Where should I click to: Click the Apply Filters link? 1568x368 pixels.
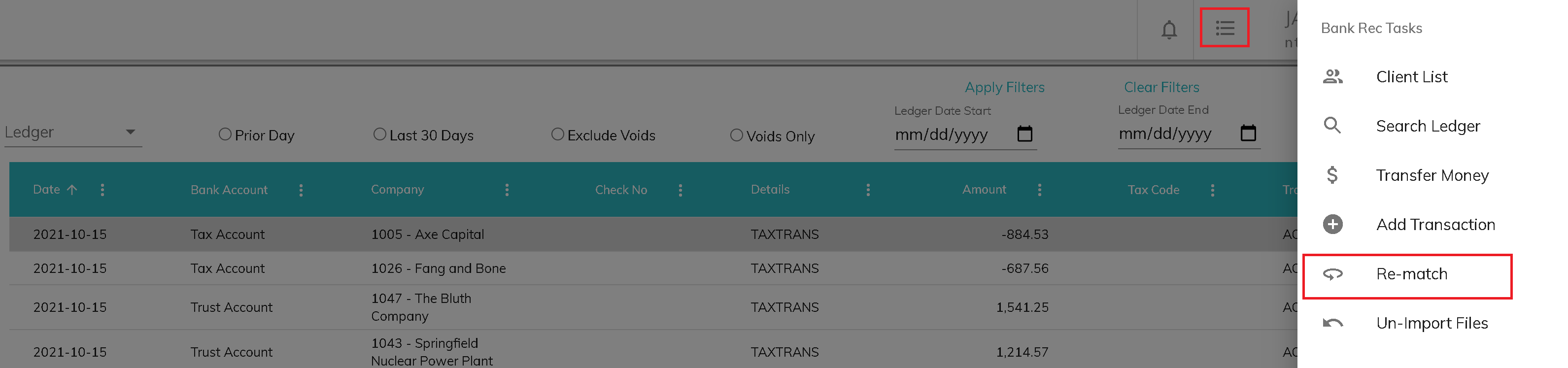click(x=1004, y=88)
